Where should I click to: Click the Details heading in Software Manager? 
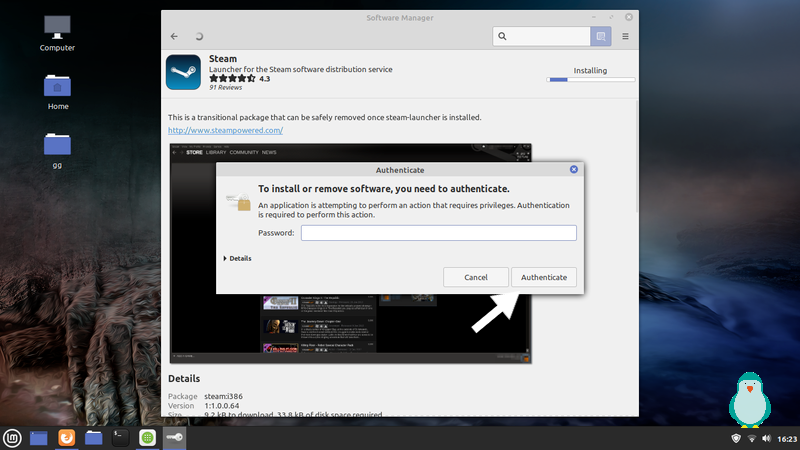(184, 379)
